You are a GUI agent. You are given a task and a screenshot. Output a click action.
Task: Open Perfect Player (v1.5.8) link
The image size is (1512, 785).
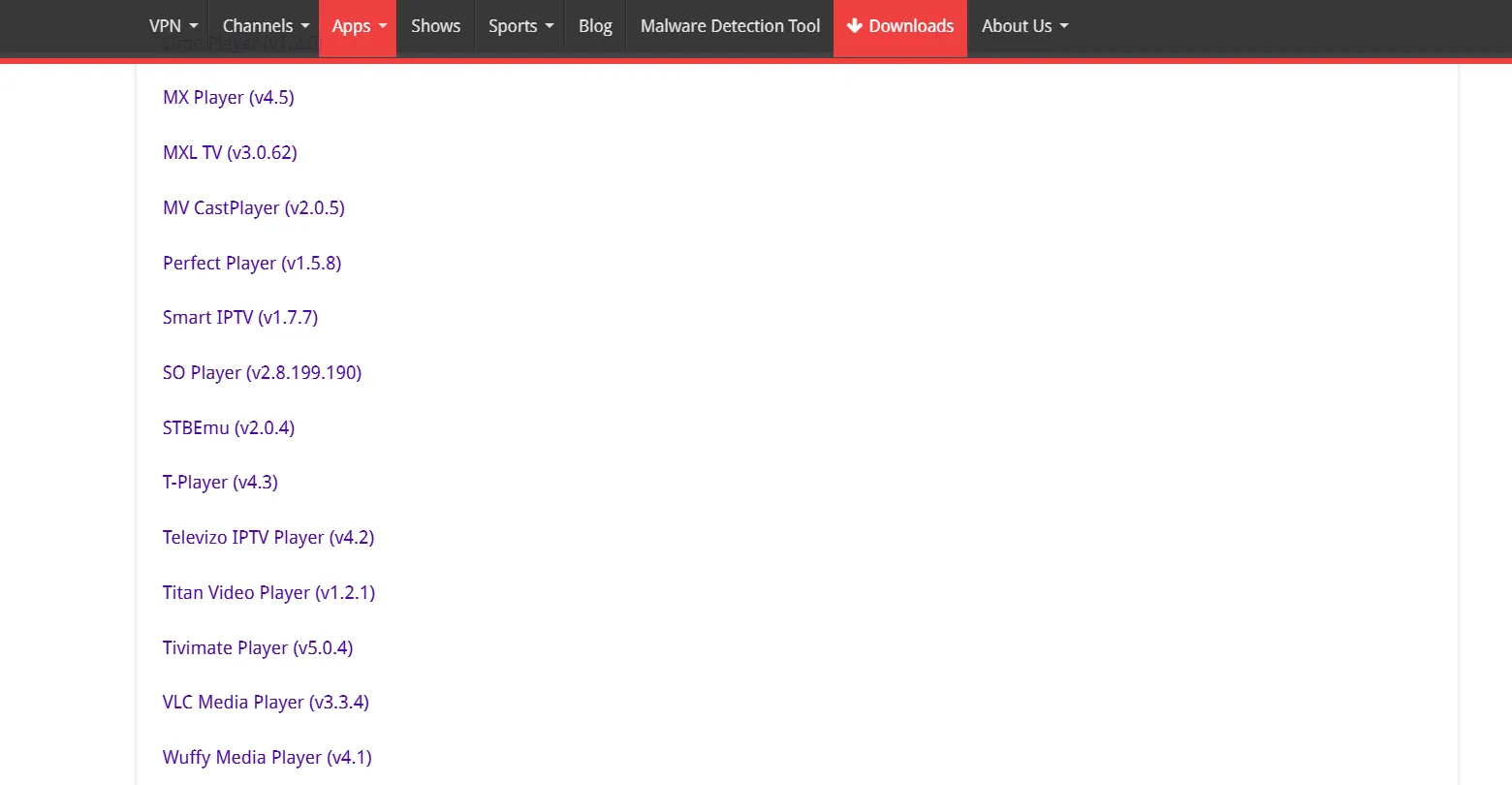252,264
